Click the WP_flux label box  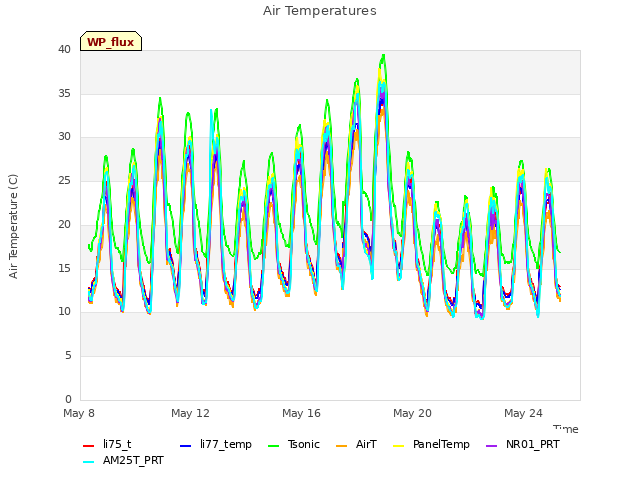(x=111, y=41)
